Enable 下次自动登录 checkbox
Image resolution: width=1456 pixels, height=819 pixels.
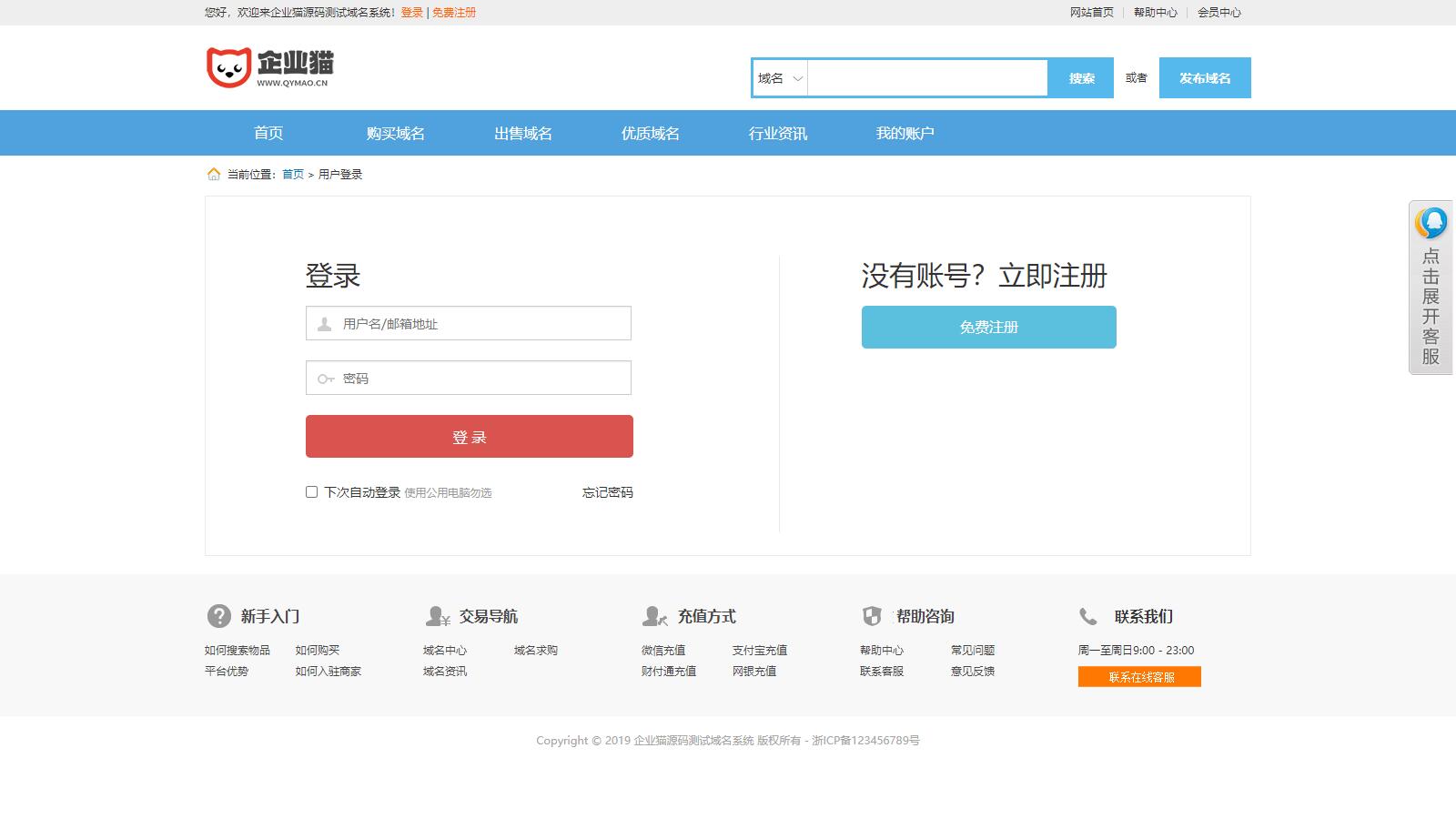pos(311,492)
